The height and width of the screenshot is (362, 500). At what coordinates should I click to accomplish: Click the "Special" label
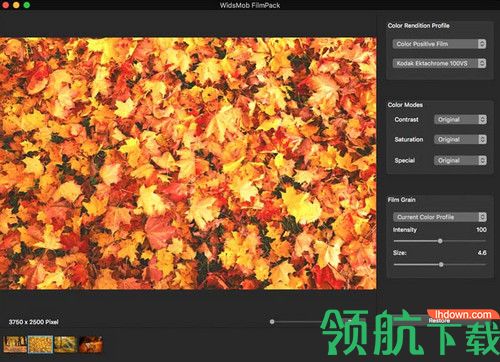pyautogui.click(x=405, y=161)
